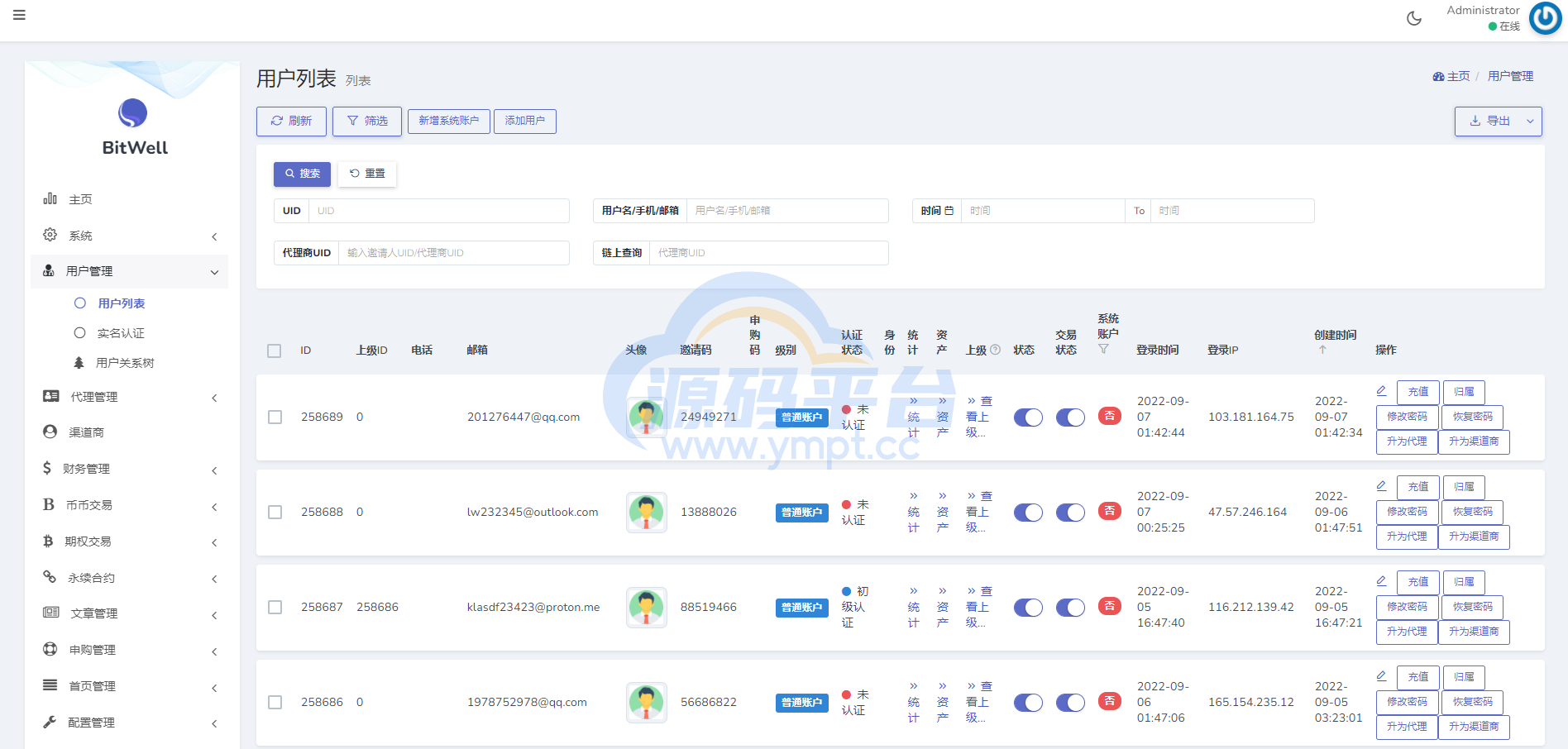Collapse the 用户管理 sidebar menu
Image resolution: width=1568 pixels, height=749 pixels.
pyautogui.click(x=129, y=271)
